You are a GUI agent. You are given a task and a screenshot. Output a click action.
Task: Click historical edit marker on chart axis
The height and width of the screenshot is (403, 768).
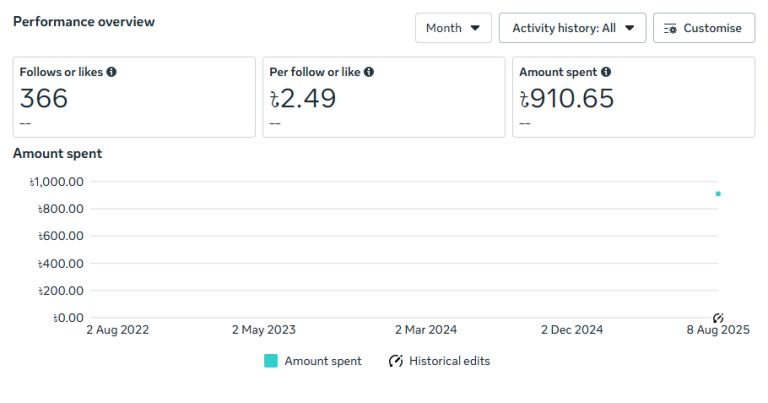tap(718, 317)
